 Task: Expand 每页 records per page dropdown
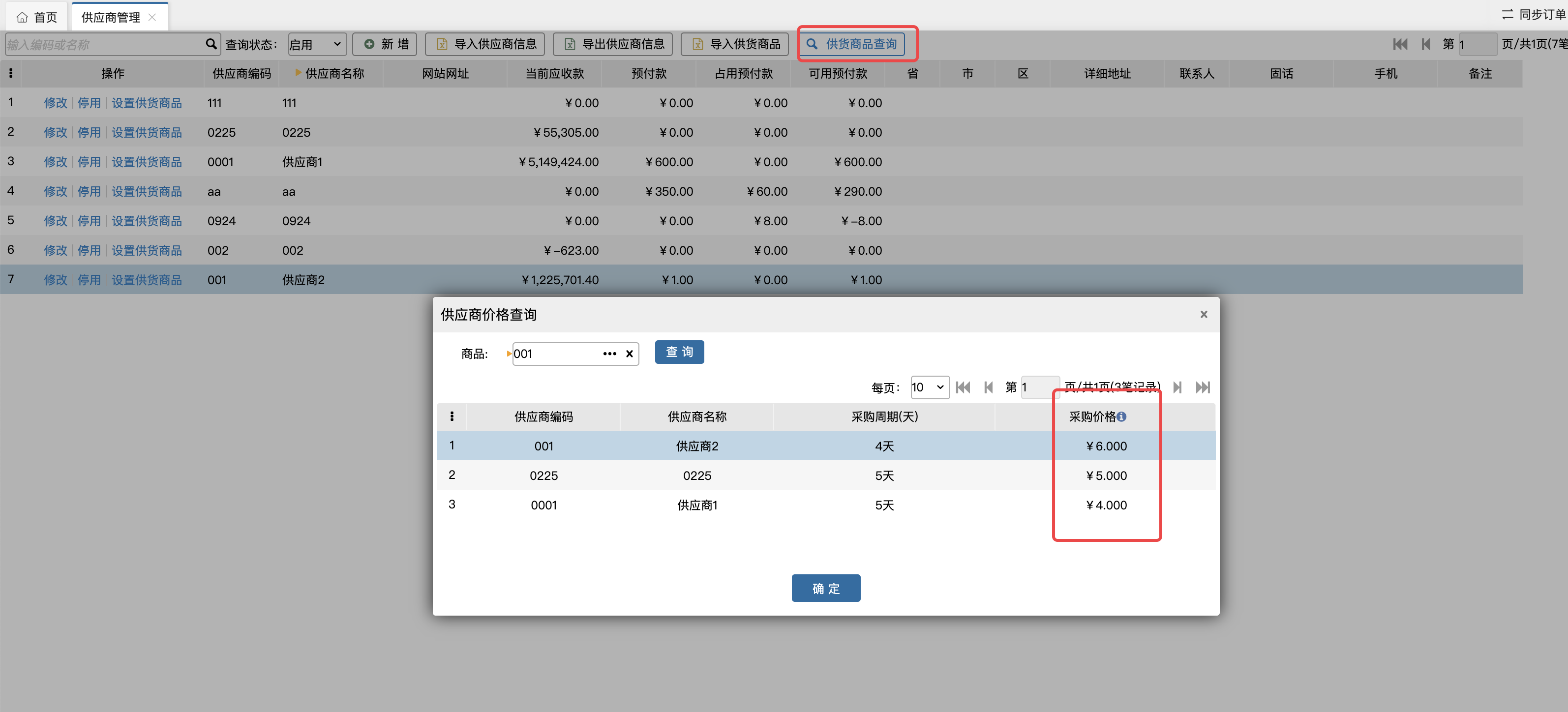tap(929, 387)
